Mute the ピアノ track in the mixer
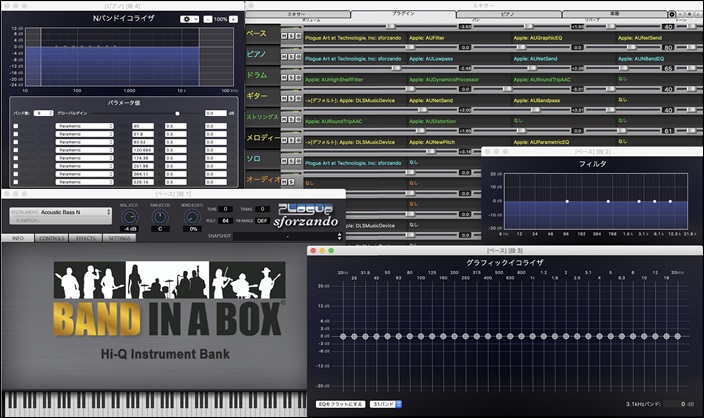This screenshot has height=418, width=704. (284, 57)
